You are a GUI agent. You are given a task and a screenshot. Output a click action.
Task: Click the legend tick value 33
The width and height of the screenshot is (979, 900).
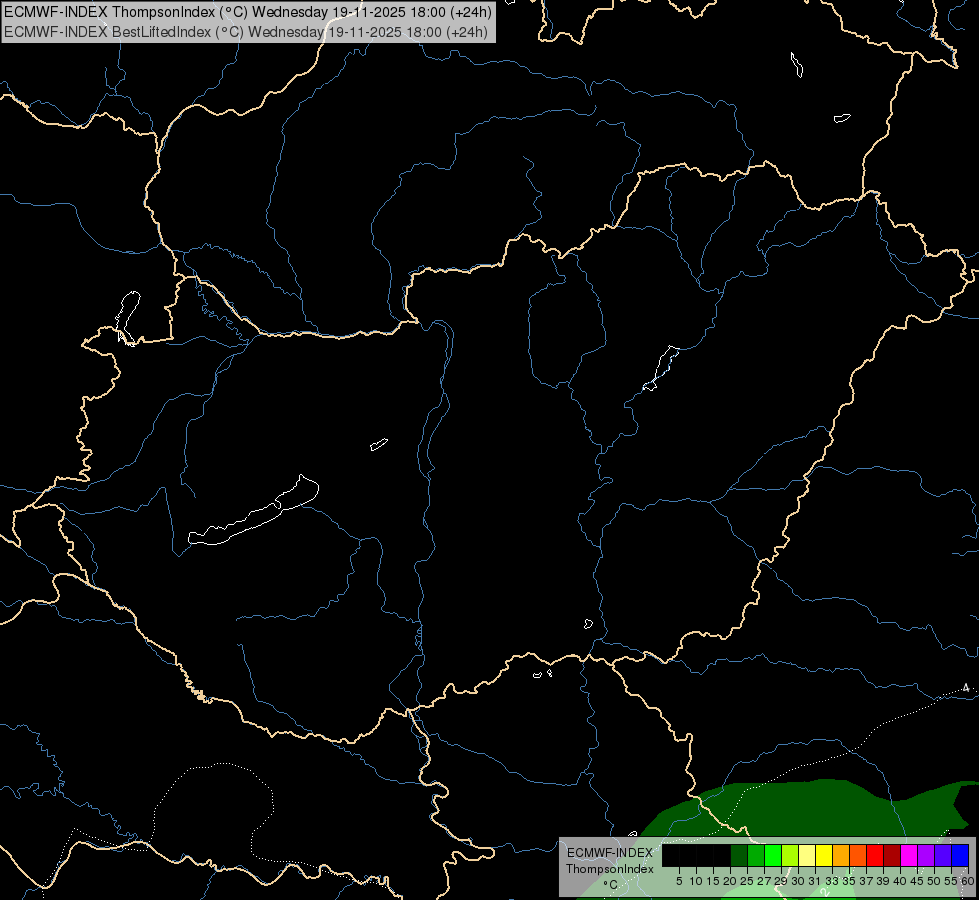832,881
